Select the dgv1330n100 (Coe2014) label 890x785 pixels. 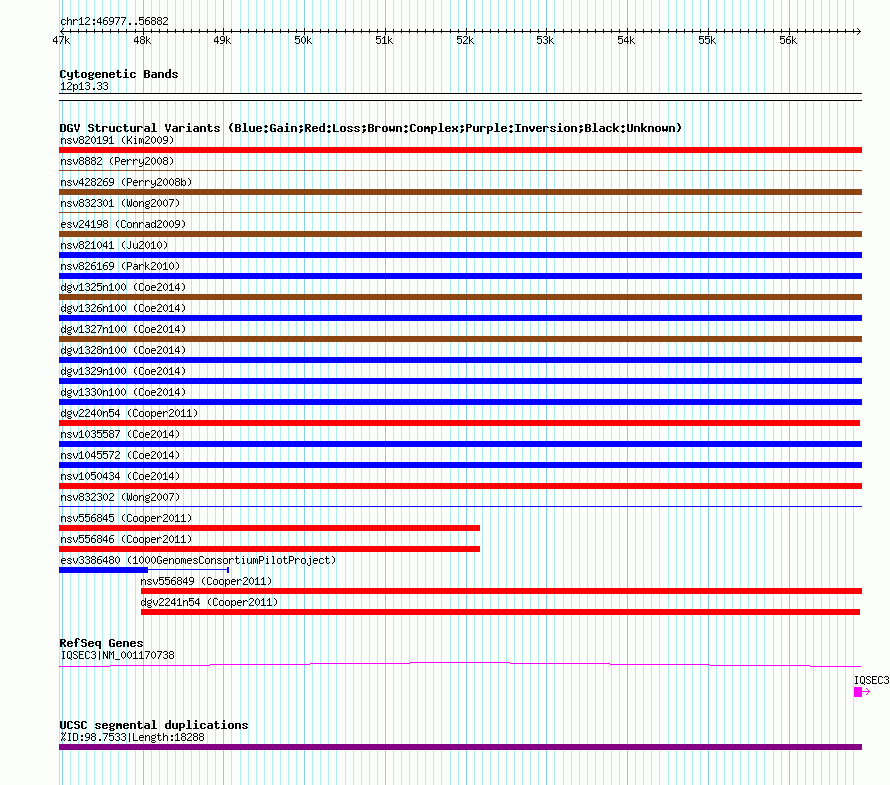[123, 392]
